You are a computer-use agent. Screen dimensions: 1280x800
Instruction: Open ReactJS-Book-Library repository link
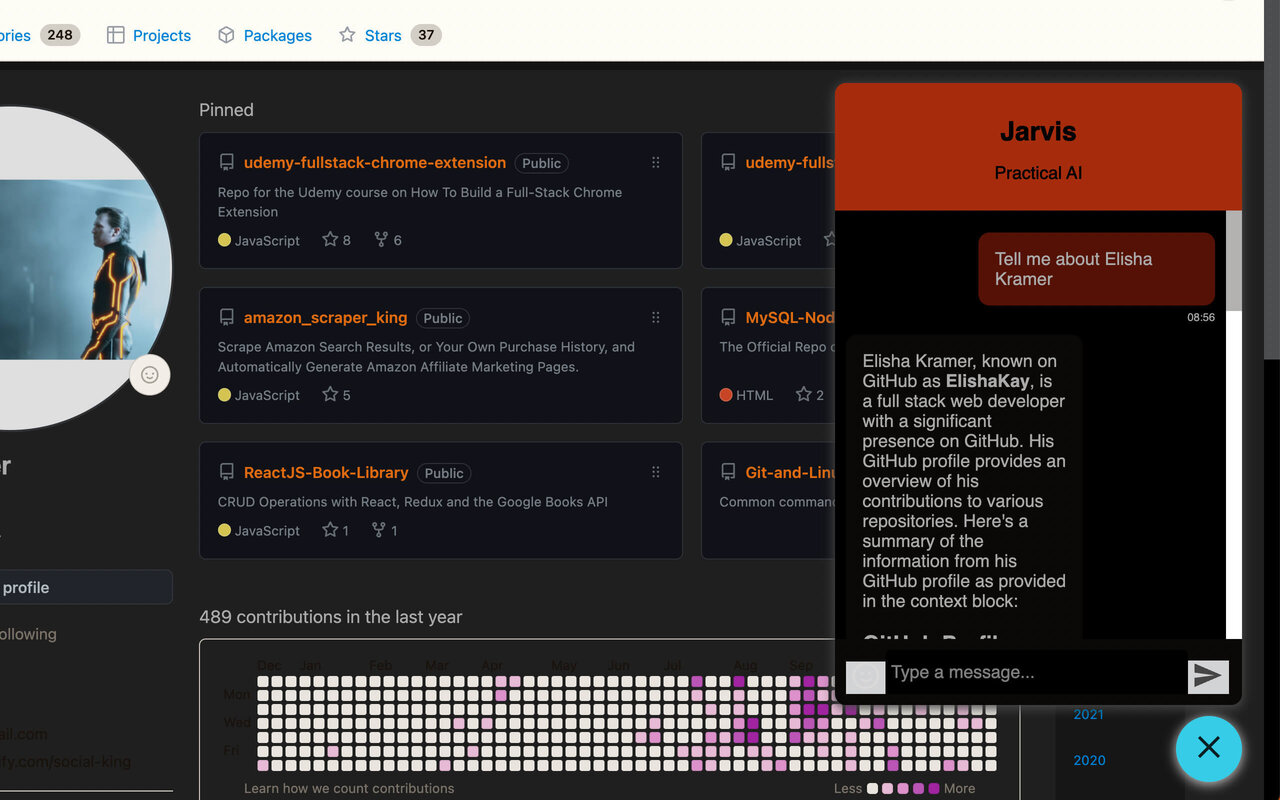(326, 473)
